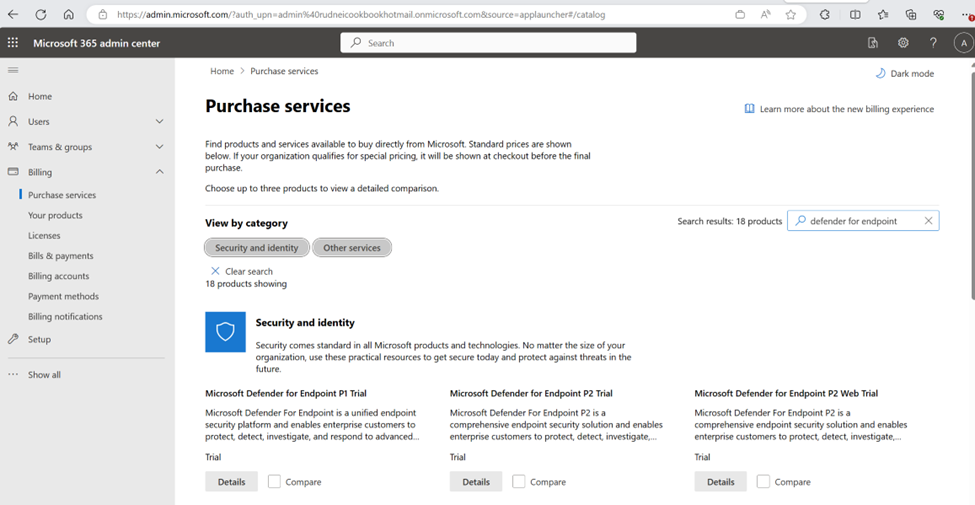This screenshot has width=975, height=505.
Task: Expand the Users menu chevron
Action: (159, 121)
